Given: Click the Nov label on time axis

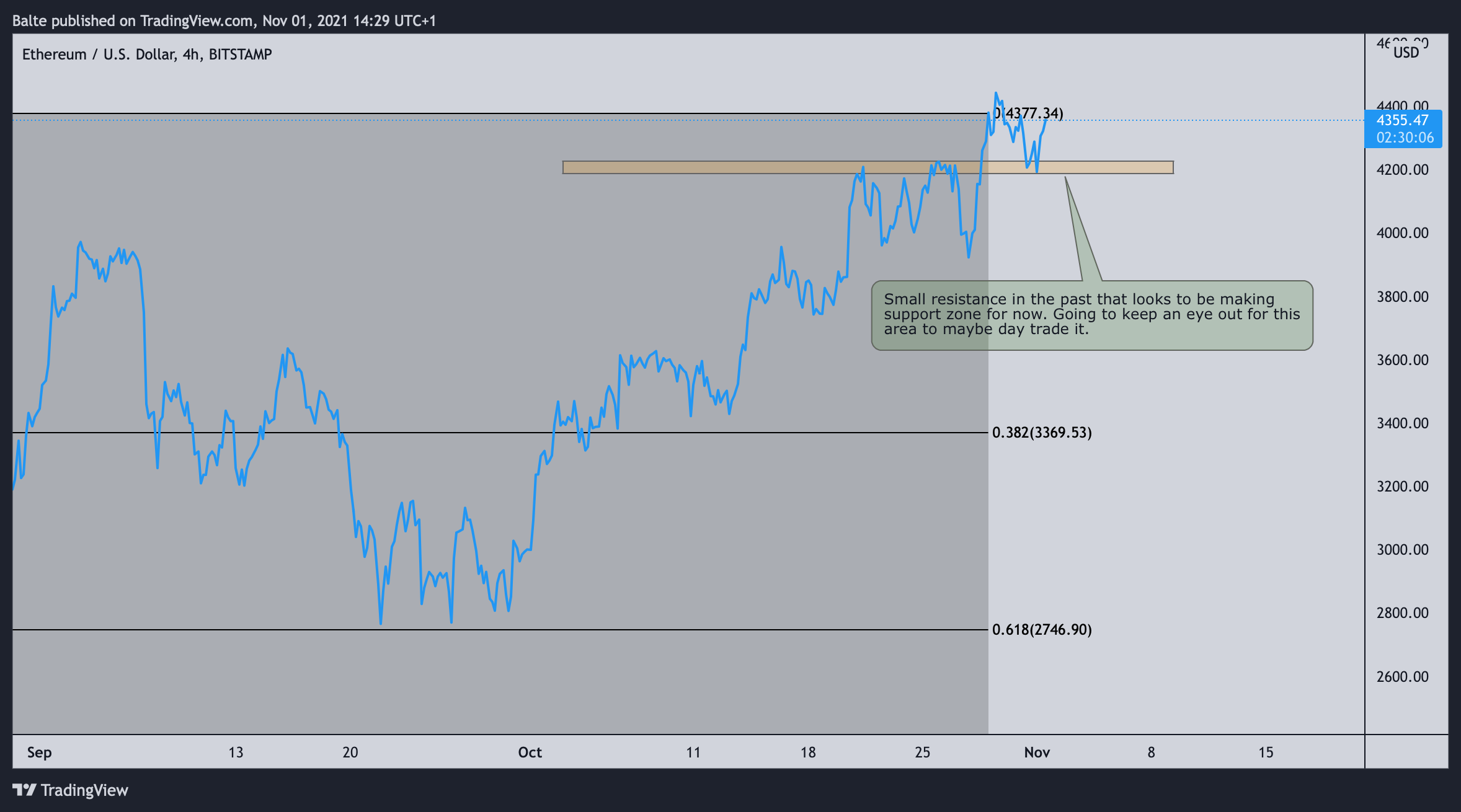Looking at the screenshot, I should (1037, 752).
